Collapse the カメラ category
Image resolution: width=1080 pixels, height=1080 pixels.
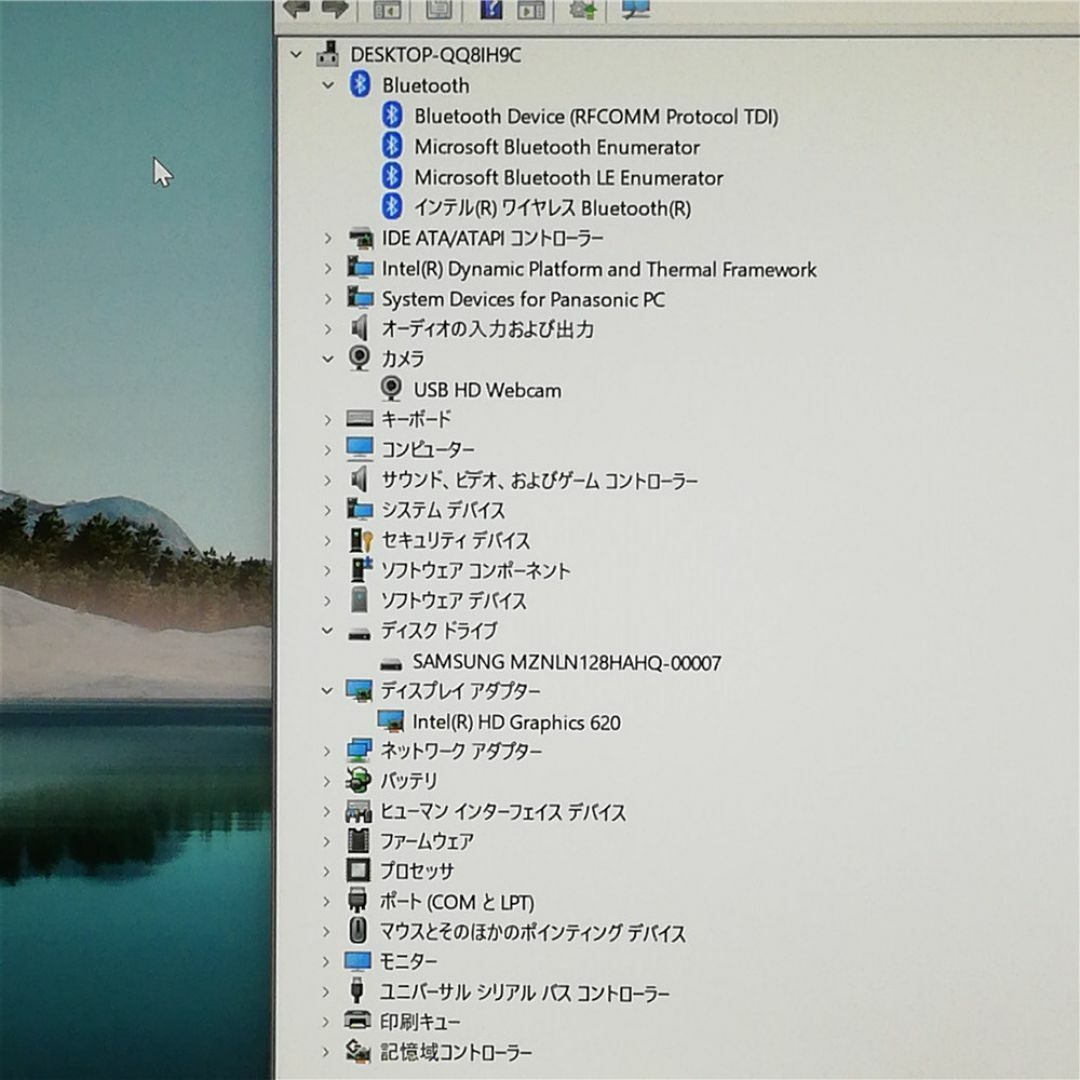point(328,358)
